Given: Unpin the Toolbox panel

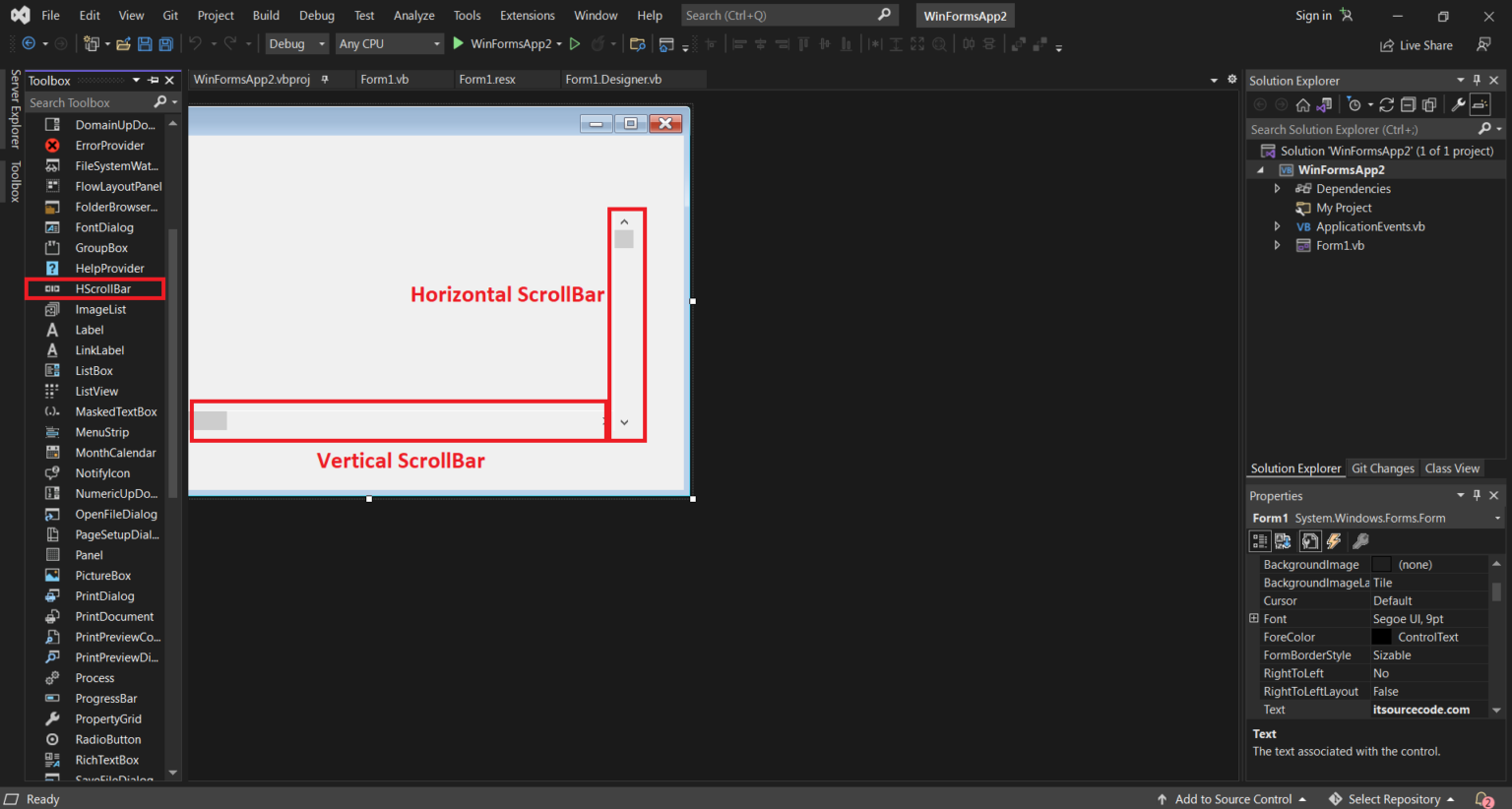Looking at the screenshot, I should 153,80.
